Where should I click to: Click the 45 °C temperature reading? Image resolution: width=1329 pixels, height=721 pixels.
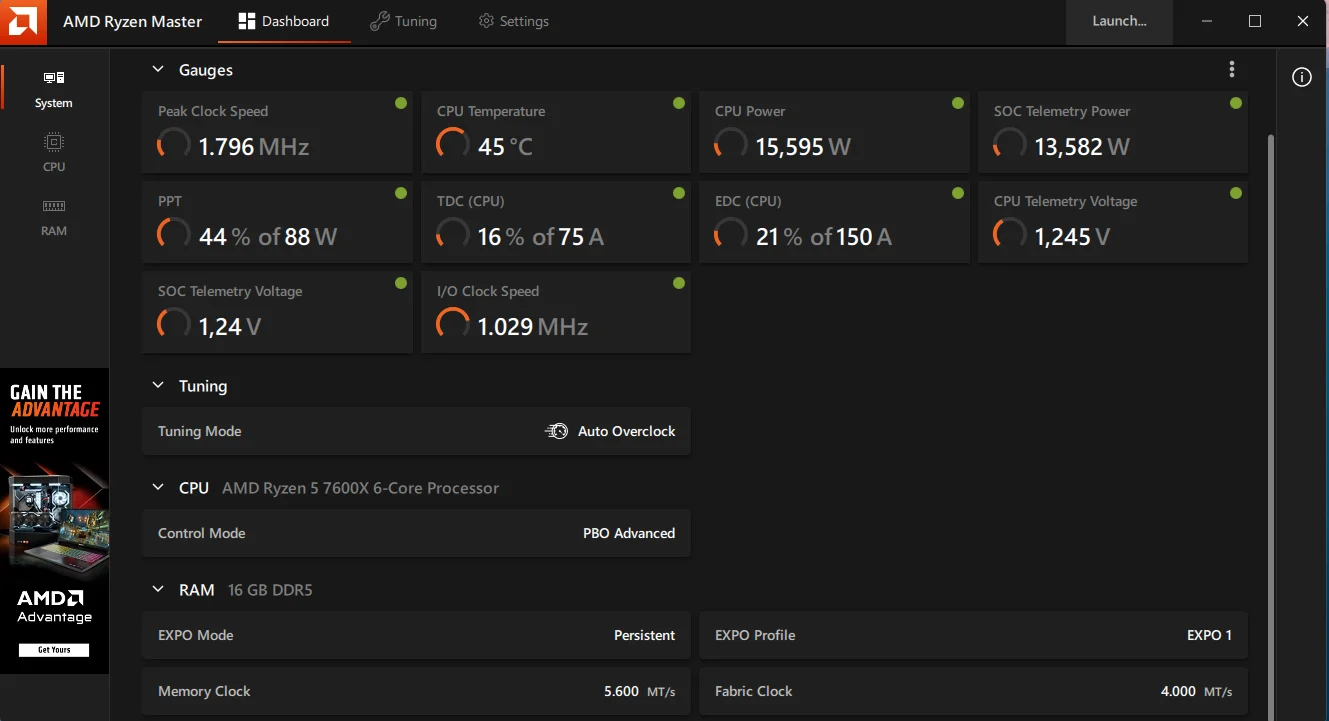505,147
